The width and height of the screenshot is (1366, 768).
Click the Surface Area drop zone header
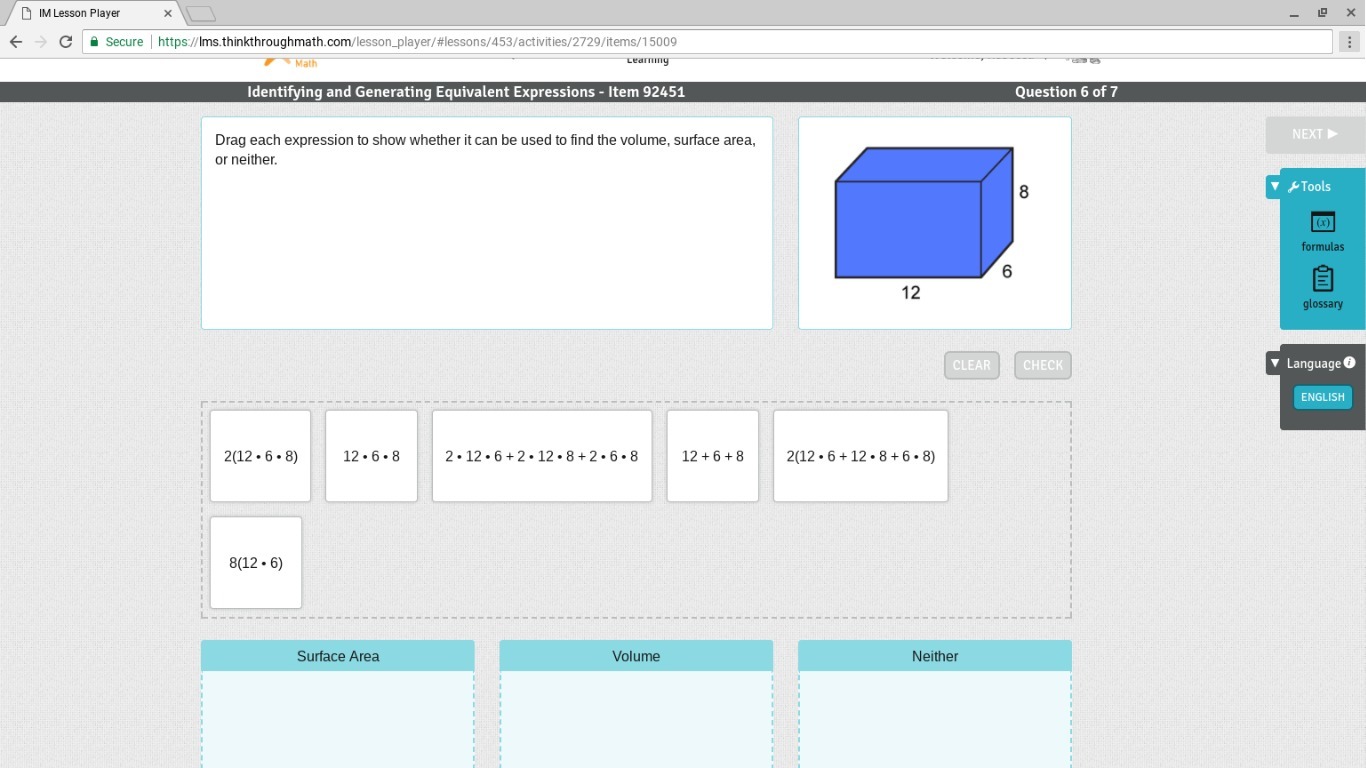[338, 656]
